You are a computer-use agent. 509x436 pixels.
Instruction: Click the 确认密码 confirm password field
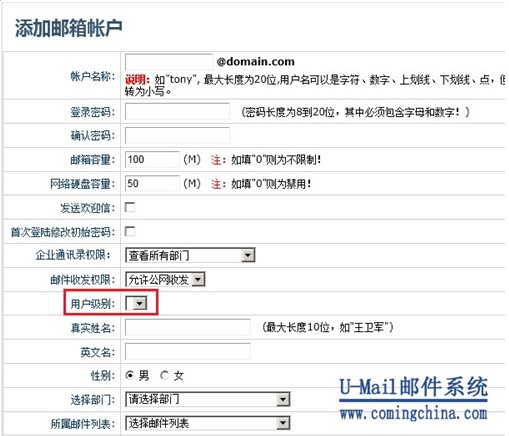coord(177,135)
